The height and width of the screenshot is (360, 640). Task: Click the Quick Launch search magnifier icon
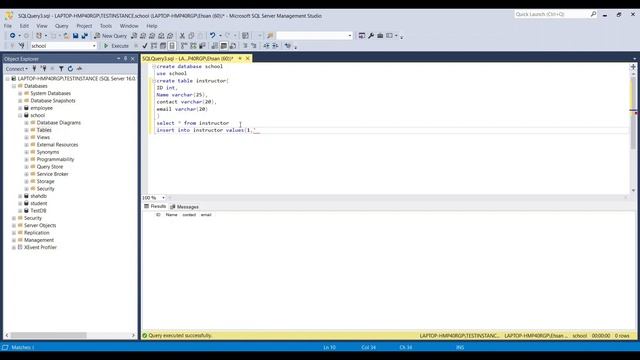(593, 14)
